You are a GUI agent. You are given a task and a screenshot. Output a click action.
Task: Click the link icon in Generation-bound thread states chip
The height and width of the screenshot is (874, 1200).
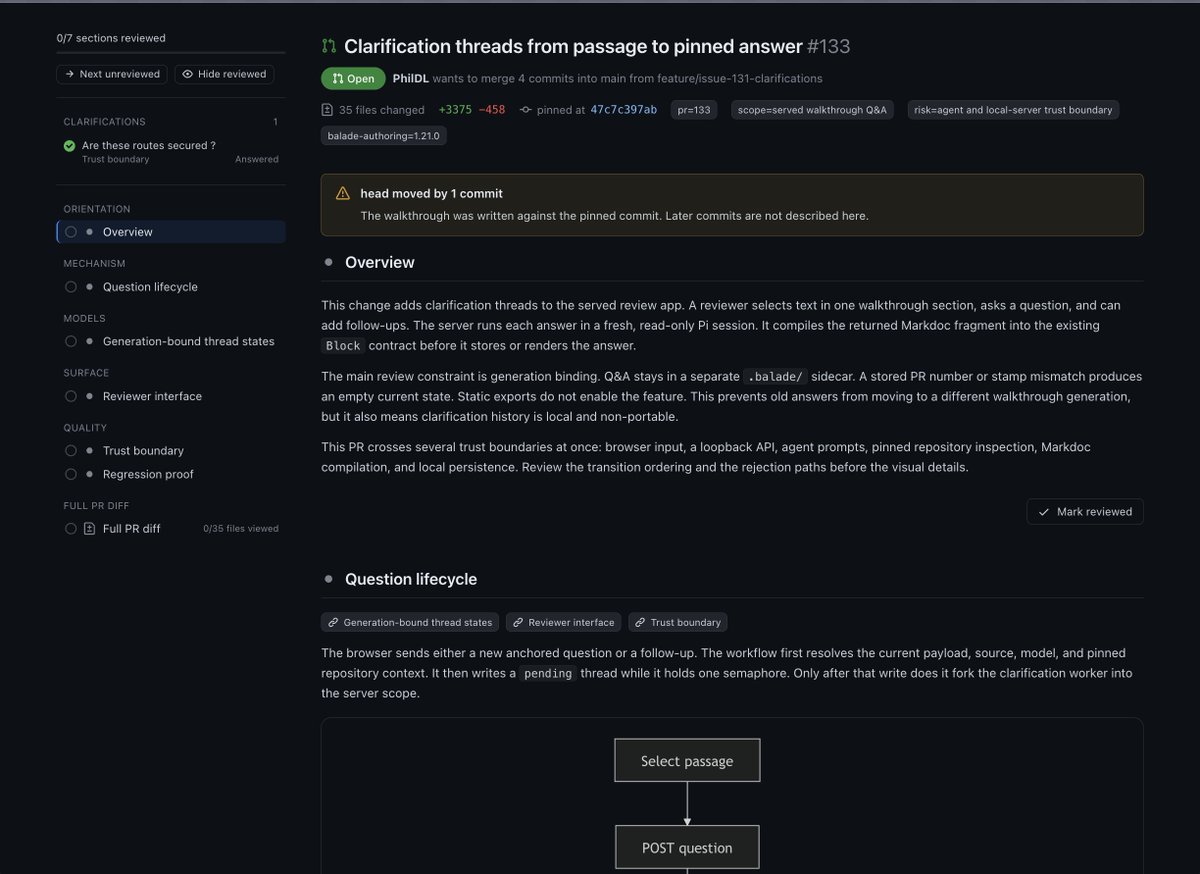click(332, 622)
